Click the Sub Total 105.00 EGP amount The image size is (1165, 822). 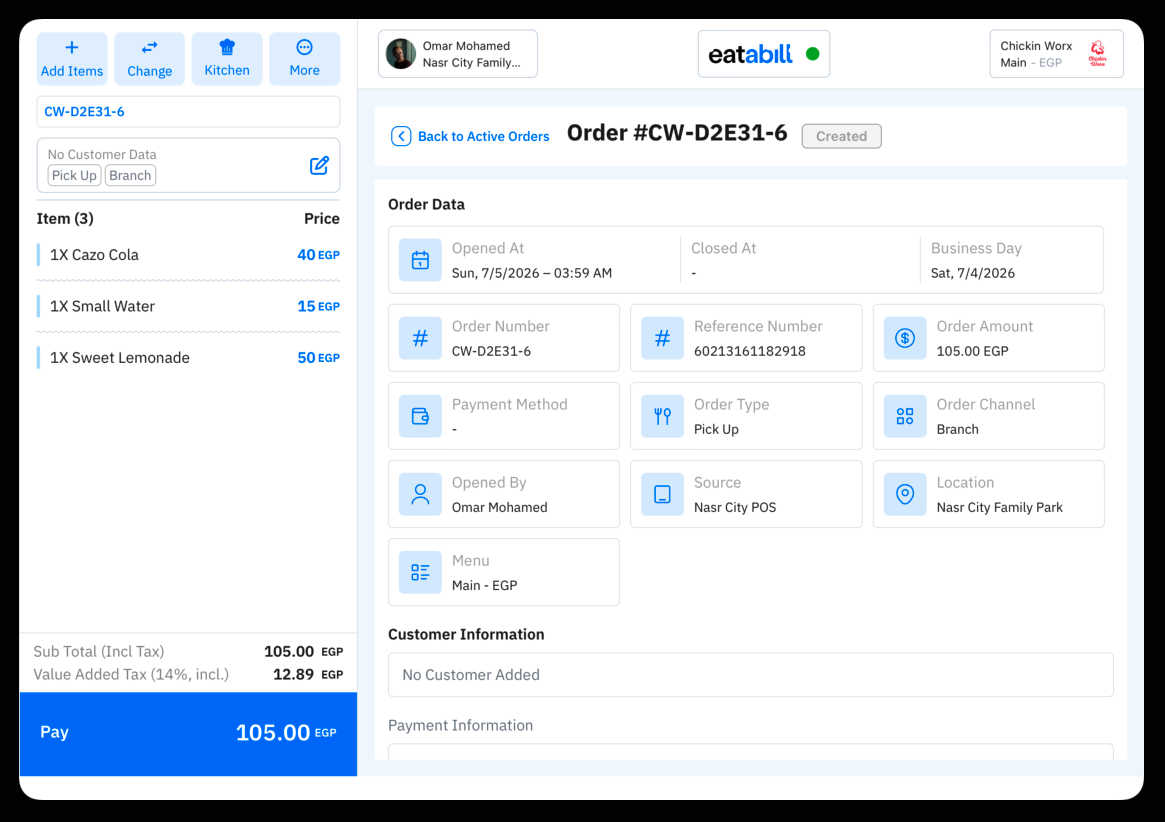(303, 652)
